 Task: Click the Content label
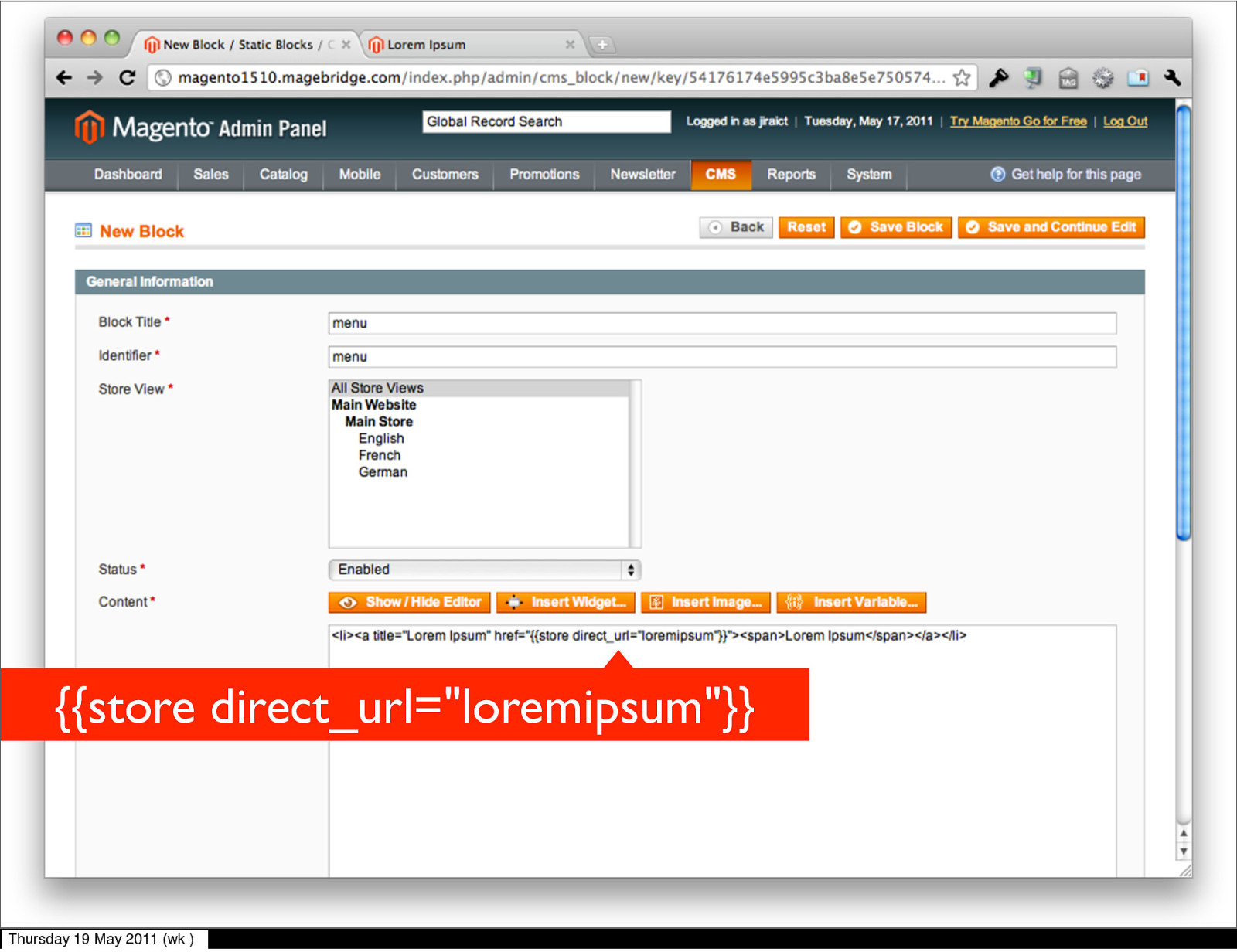click(123, 602)
